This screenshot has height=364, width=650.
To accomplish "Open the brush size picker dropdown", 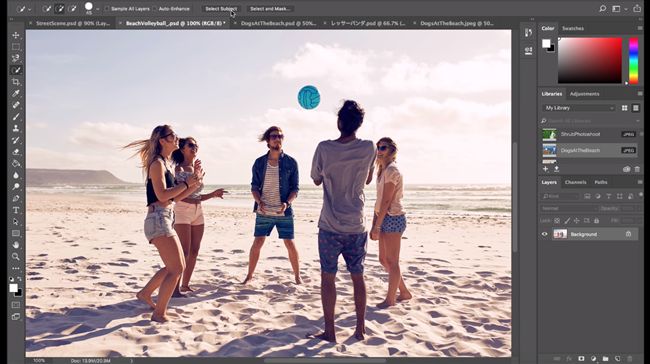I will [98, 9].
